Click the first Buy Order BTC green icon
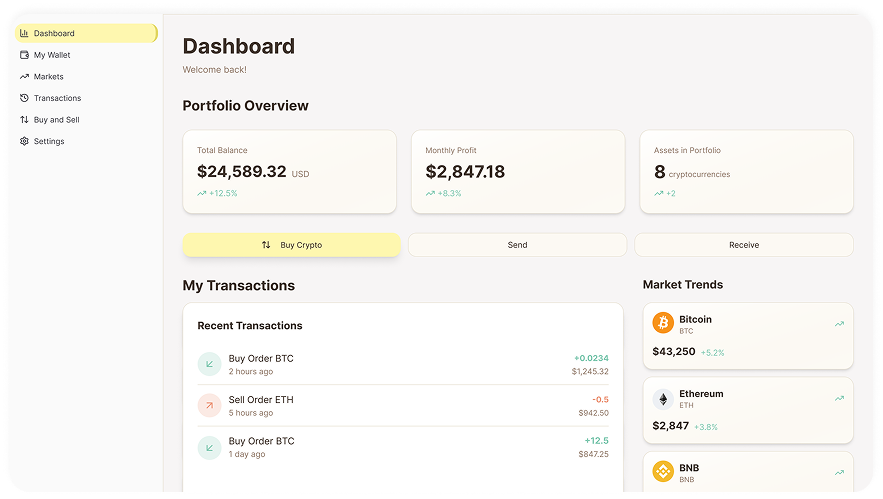 coord(209,364)
